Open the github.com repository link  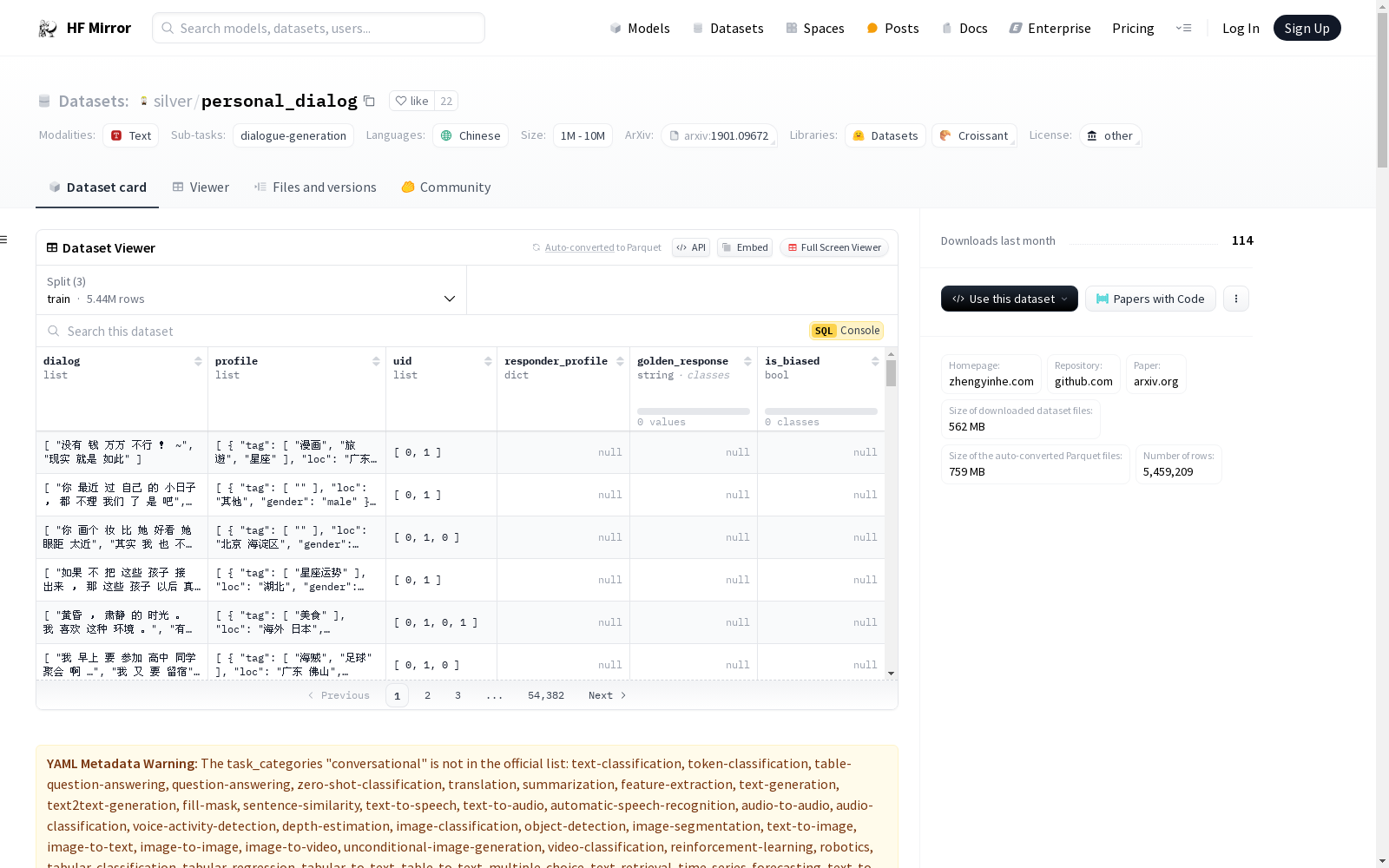[1083, 374]
